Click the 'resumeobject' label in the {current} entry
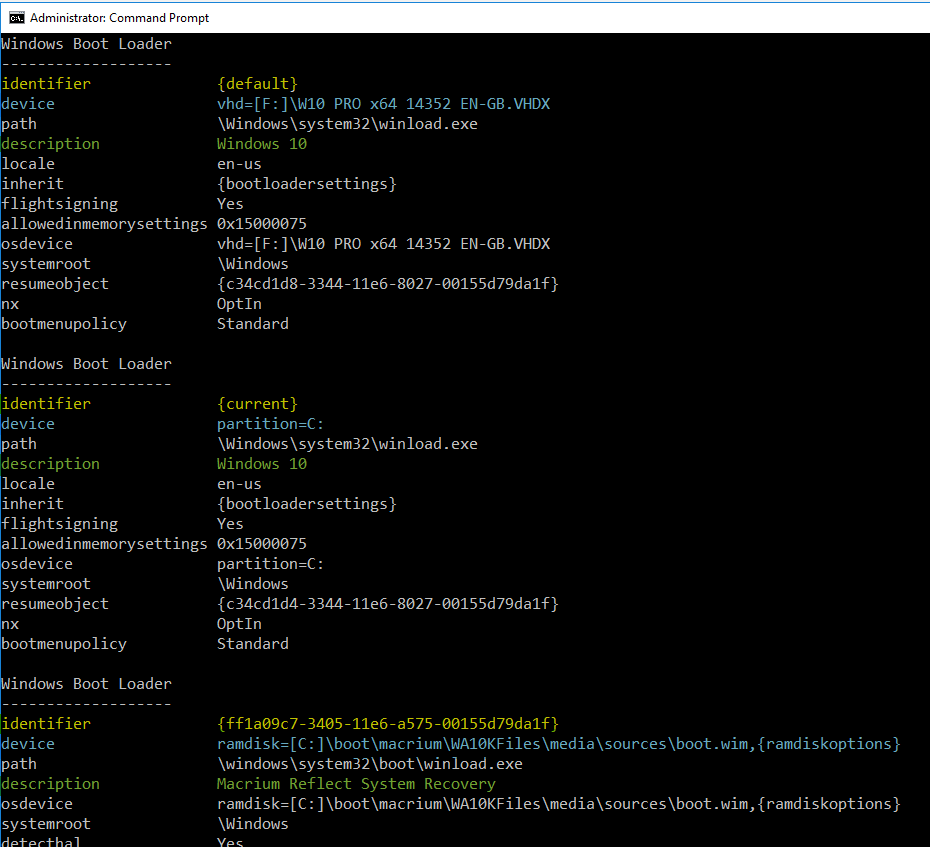This screenshot has height=847, width=930. click(x=55, y=604)
